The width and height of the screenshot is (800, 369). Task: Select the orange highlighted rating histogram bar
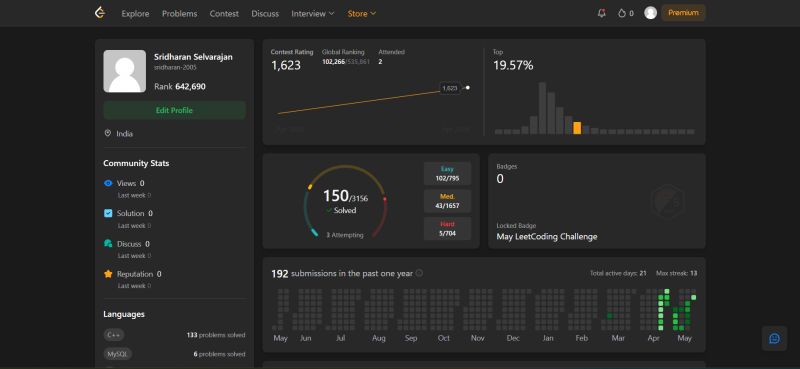tap(577, 128)
